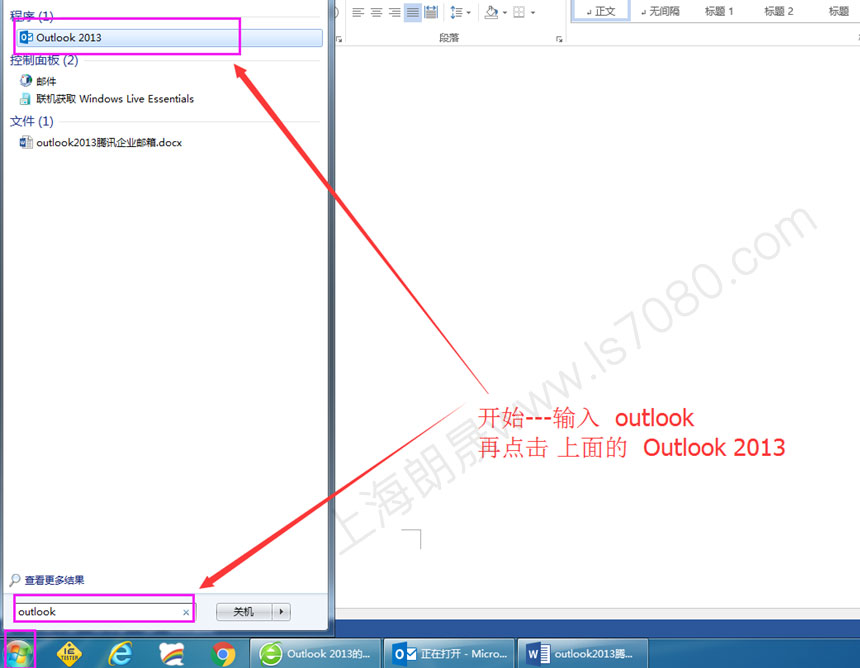
Task: Apply 标题 2 style
Action: [779, 11]
